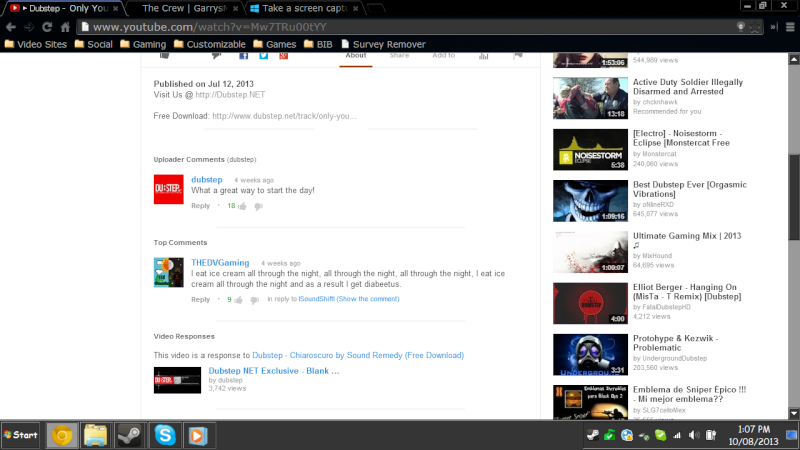Open Emblema de Sniper Epico video
Viewport: 800px width, 450px height.
pyautogui.click(x=689, y=394)
